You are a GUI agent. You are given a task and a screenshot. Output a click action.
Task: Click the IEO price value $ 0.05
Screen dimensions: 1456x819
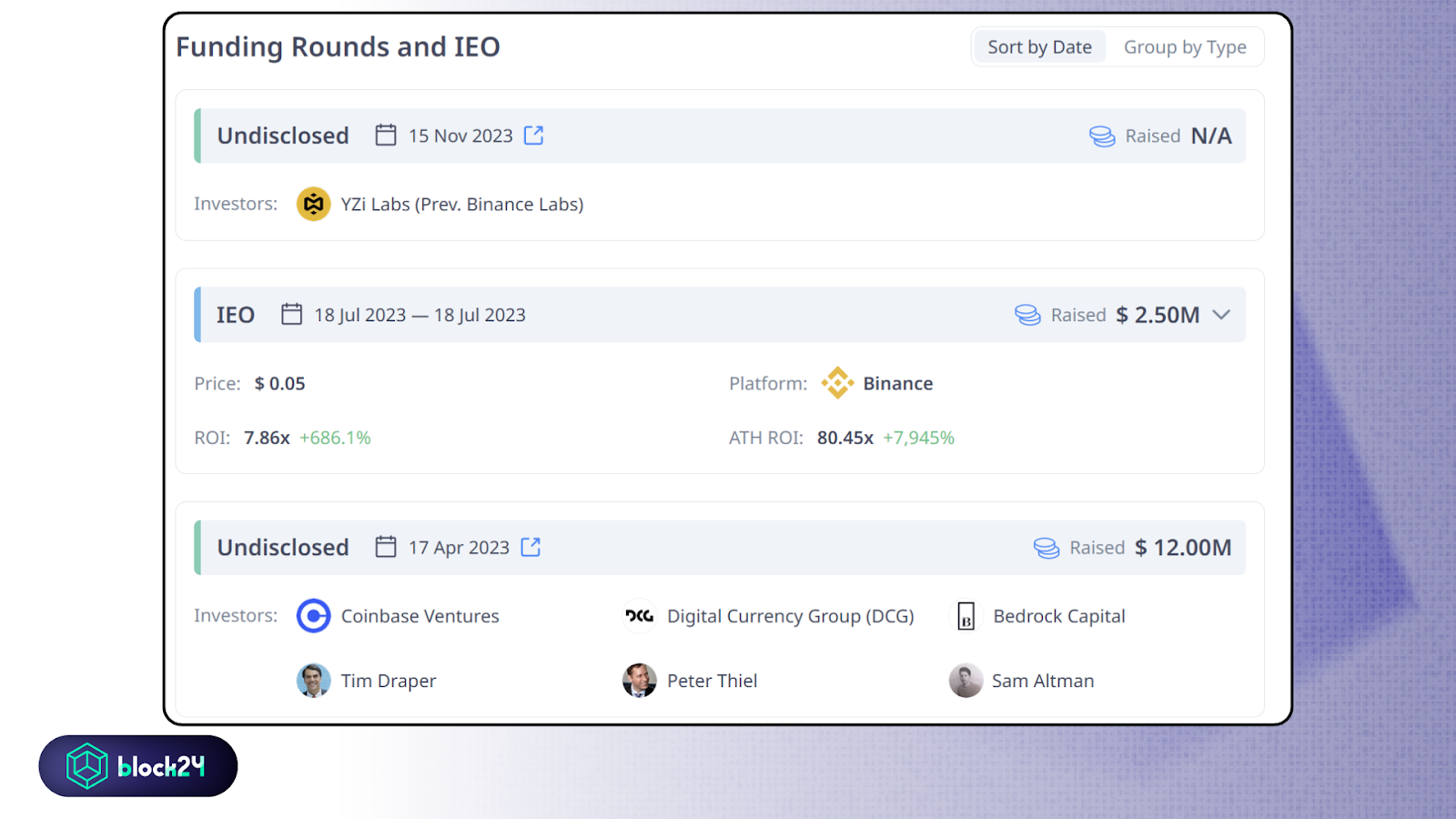[280, 384]
